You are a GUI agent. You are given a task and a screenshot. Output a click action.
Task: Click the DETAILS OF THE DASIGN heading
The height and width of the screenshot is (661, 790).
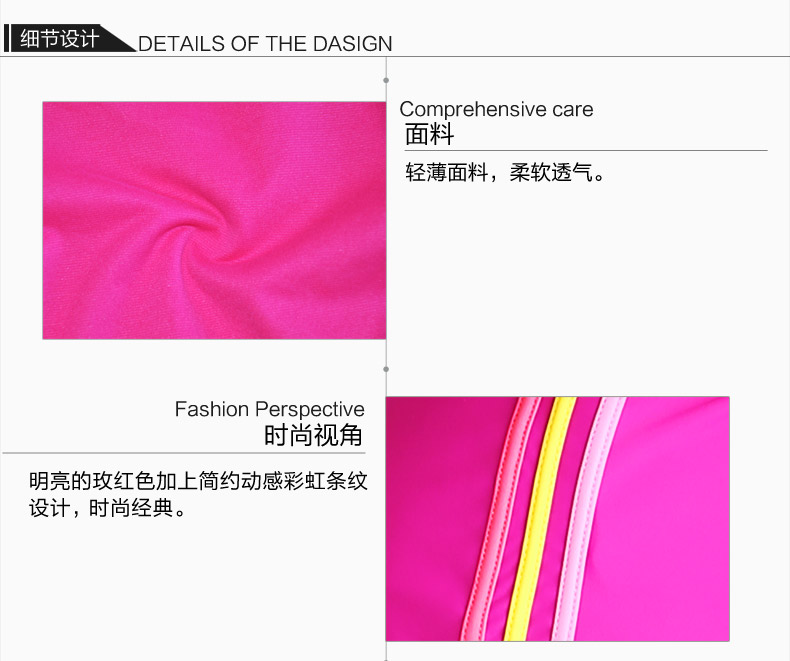[265, 44]
